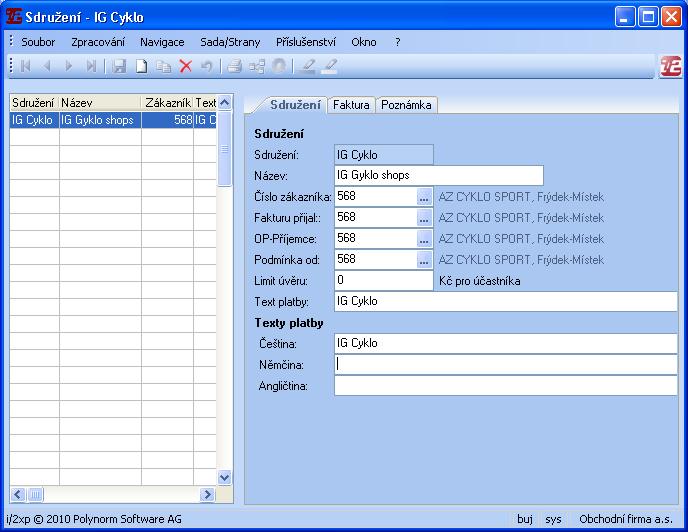
Task: Click the Číslo zákazníka field with 568
Action: click(x=376, y=197)
